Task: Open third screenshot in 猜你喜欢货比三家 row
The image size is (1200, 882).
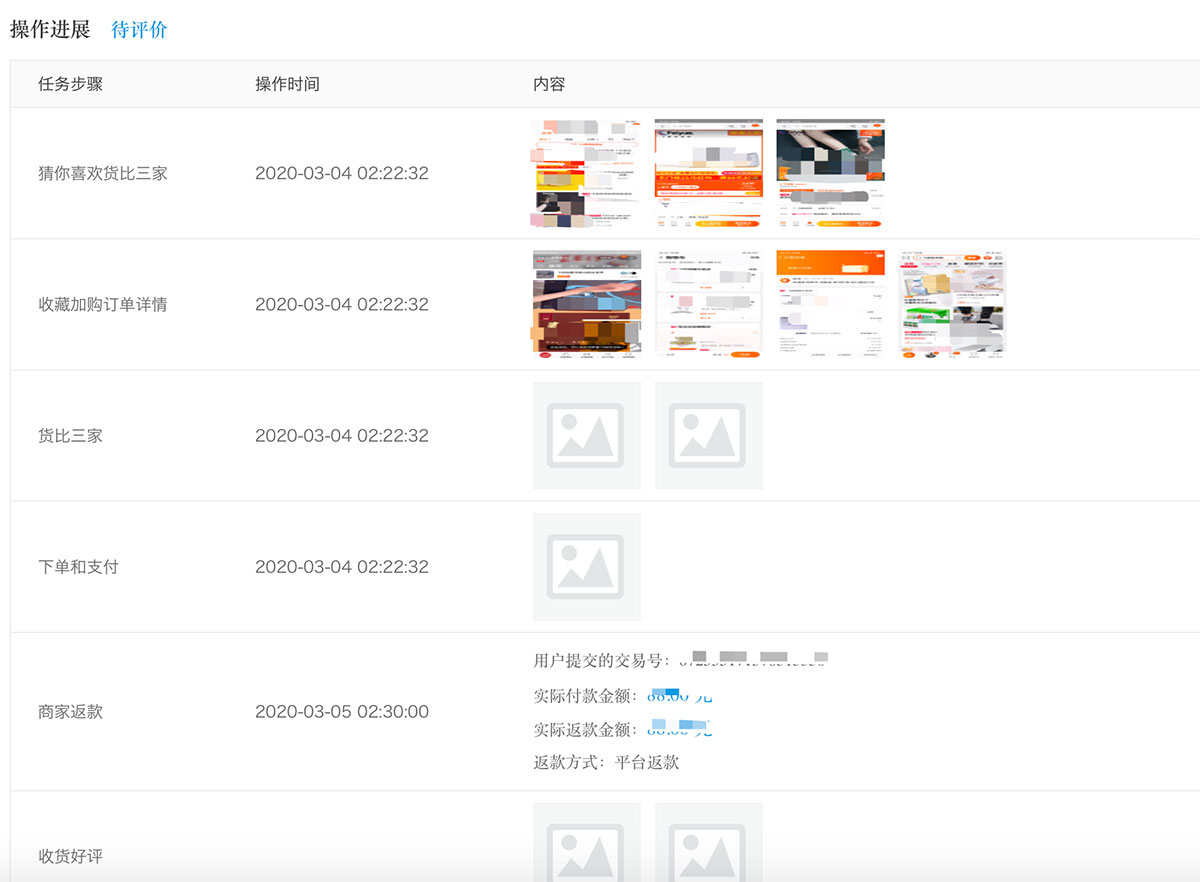Action: tap(830, 173)
